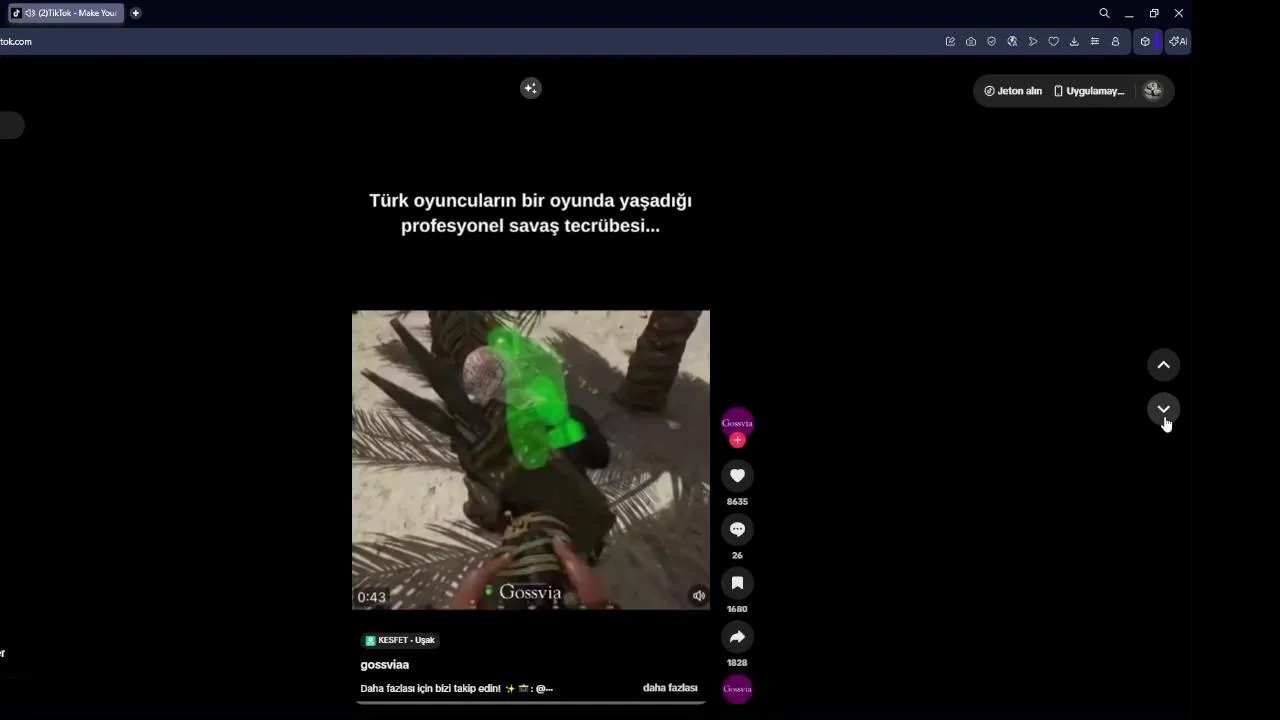Open the browser account profile icon
The image size is (1280, 720).
[x=1115, y=41]
